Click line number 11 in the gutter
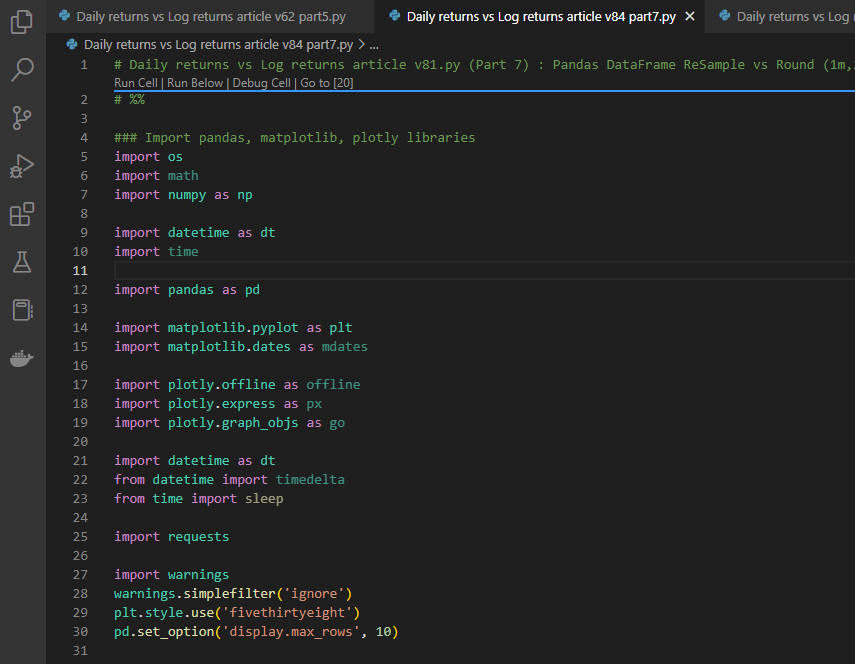This screenshot has width=855, height=664. (x=80, y=270)
